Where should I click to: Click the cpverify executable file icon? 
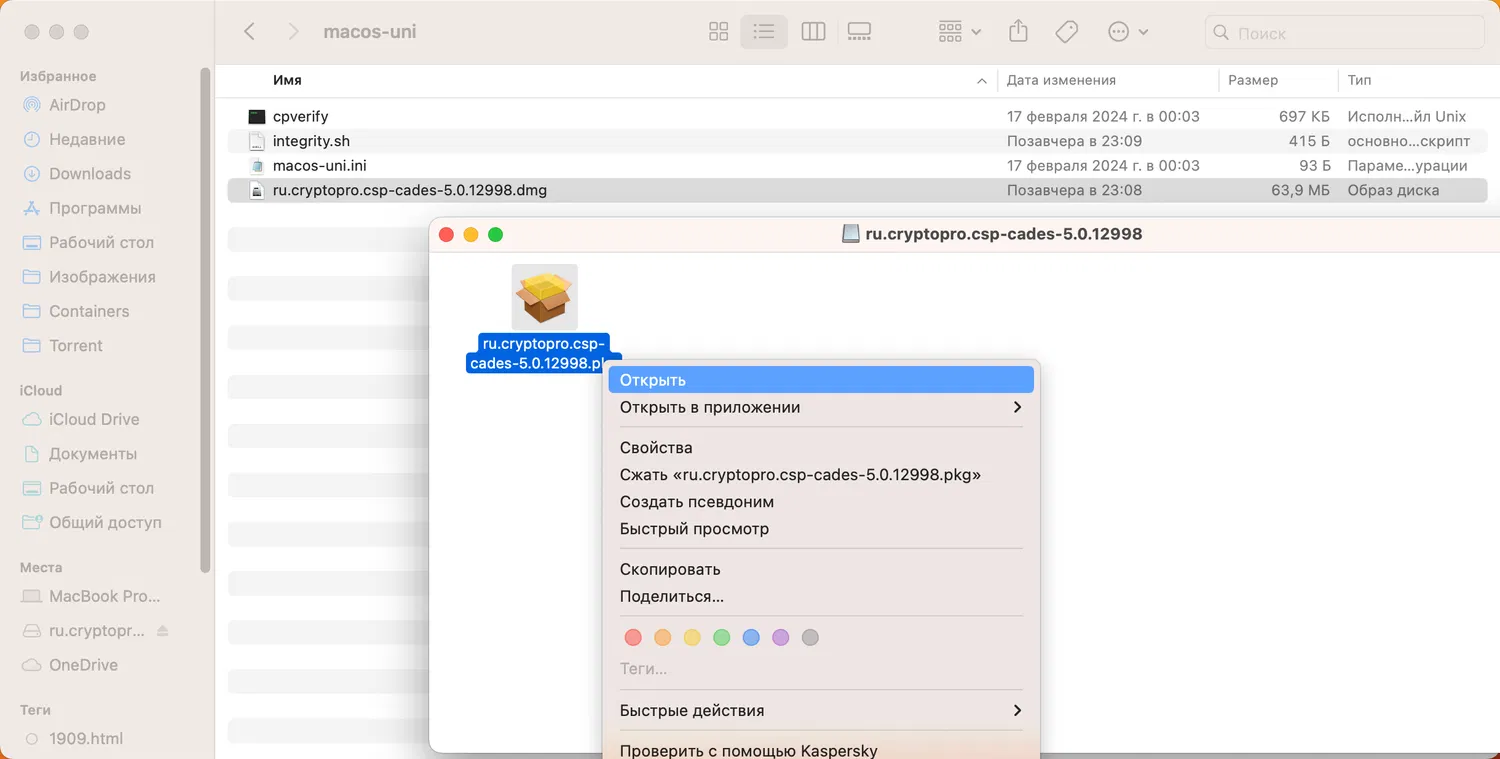pos(257,116)
